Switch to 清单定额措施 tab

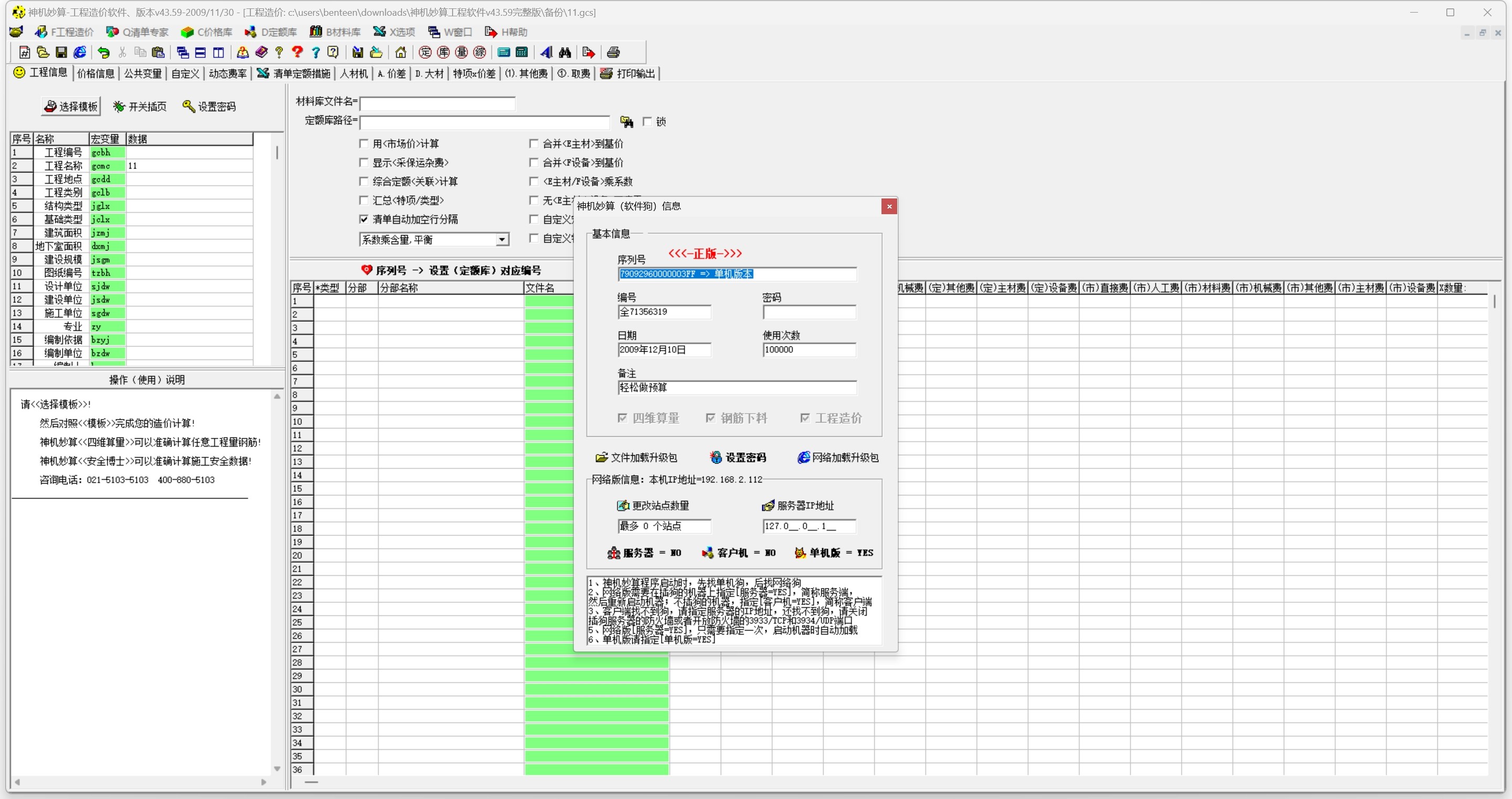click(x=294, y=73)
